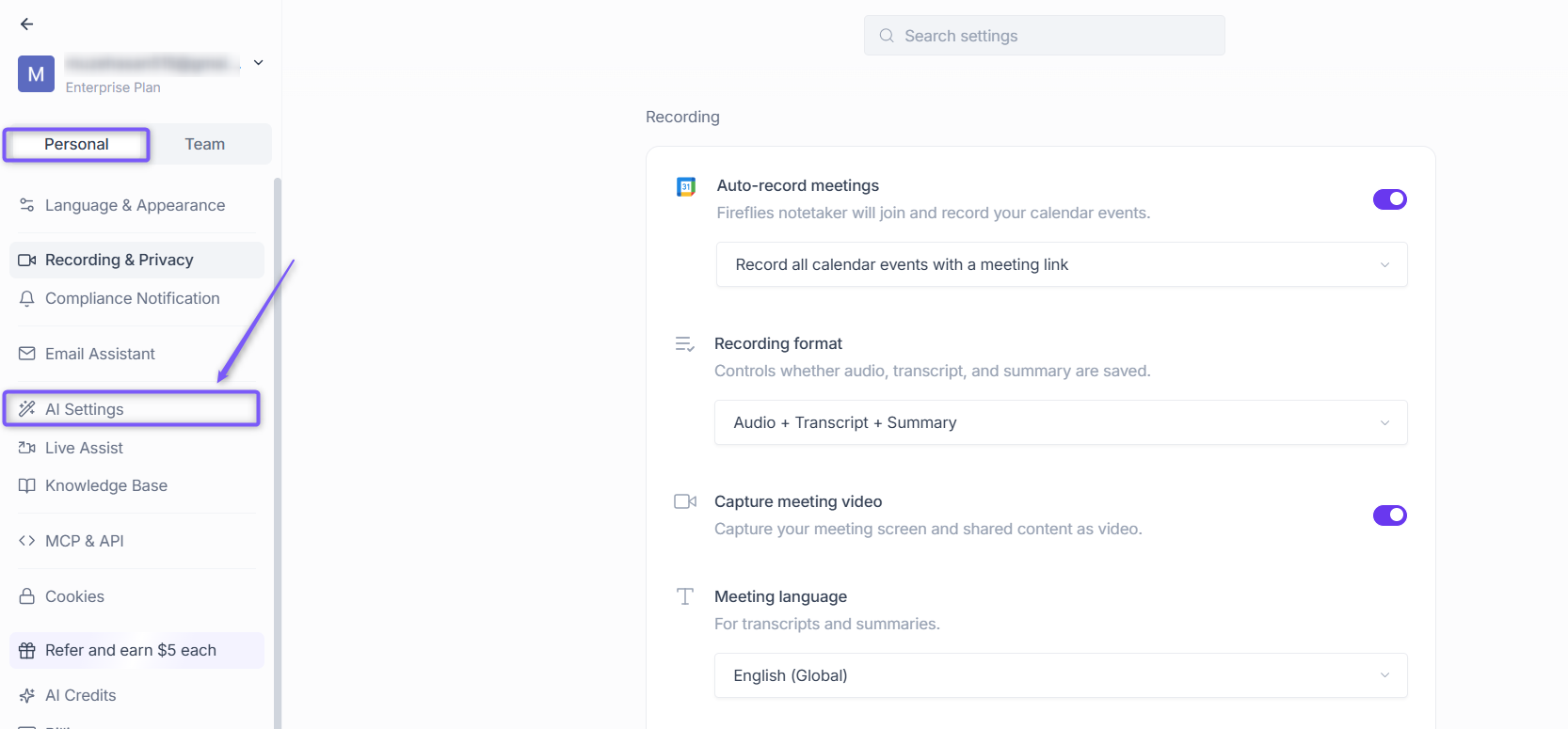Open the Audio + Transcript + Summary dropdown
1568x729 pixels.
pyautogui.click(x=1061, y=422)
